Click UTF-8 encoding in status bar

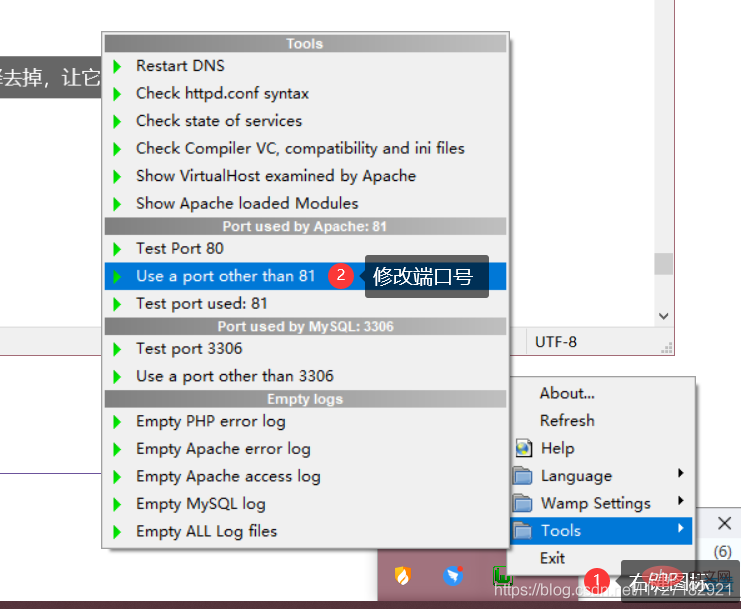556,342
